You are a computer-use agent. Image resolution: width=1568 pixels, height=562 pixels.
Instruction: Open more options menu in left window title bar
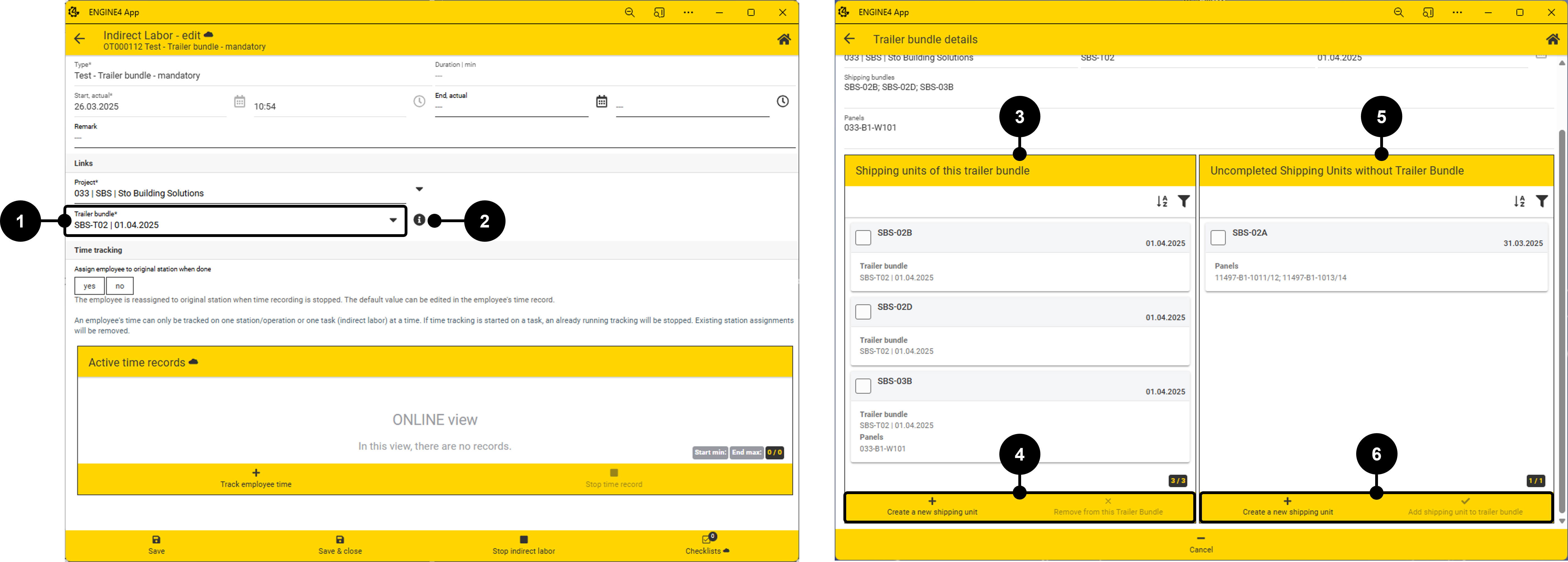pyautogui.click(x=689, y=12)
